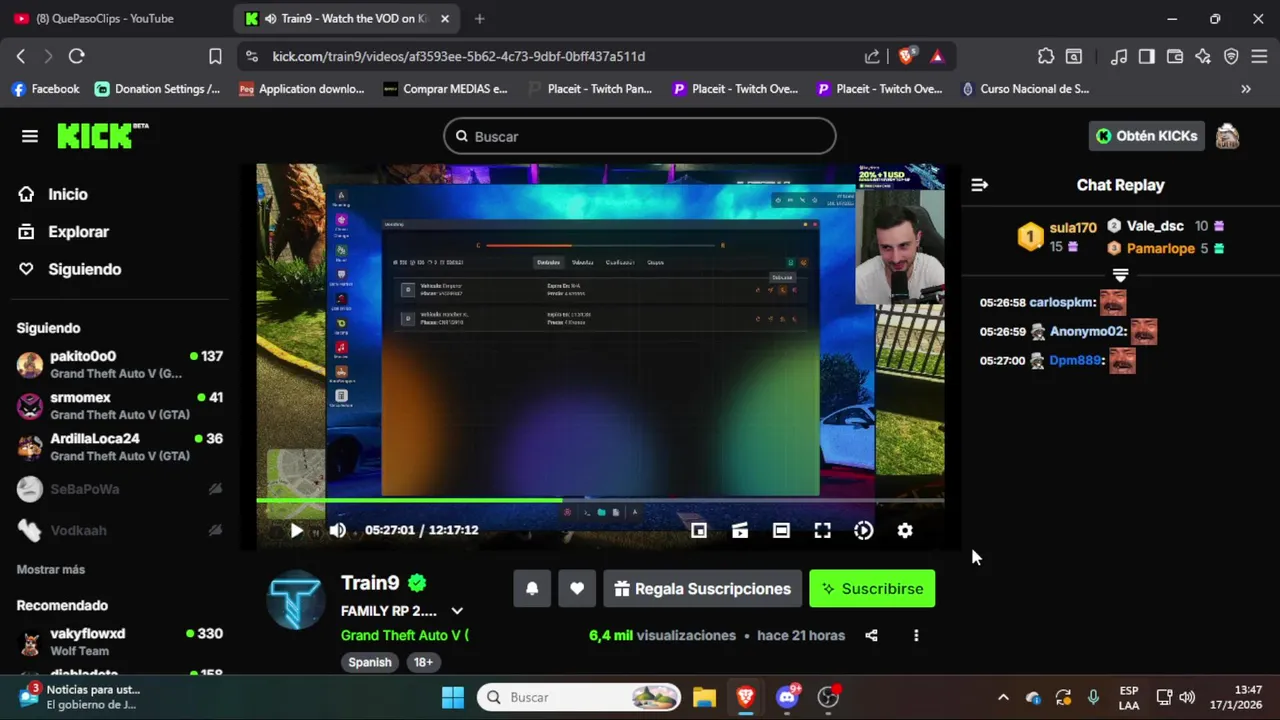This screenshot has height=720, width=1280.
Task: Open Facebook bookmark
Action: click(46, 89)
